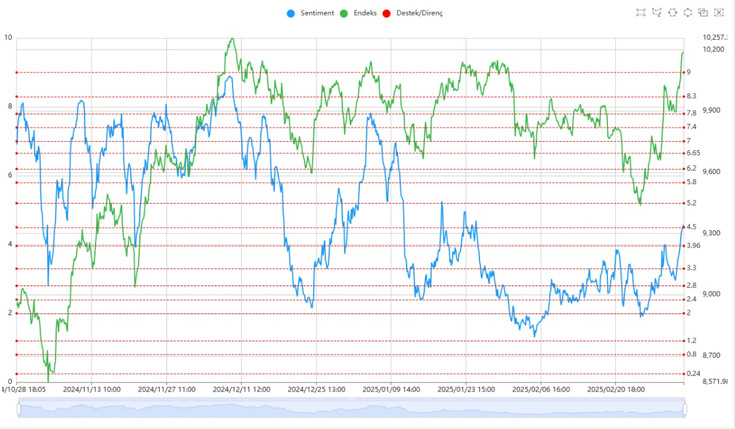Viewport: 735px width, 429px height.
Task: Click the red marker labeled 0.24
Action: point(683,373)
